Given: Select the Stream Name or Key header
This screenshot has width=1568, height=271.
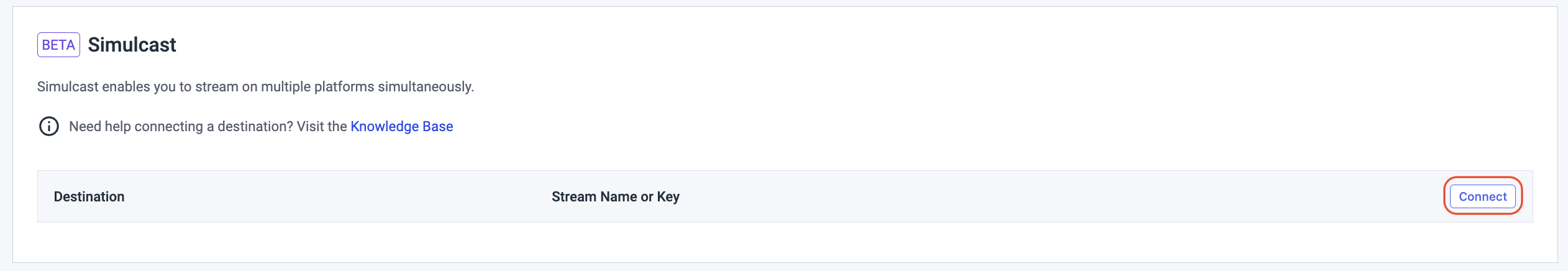Looking at the screenshot, I should pos(616,196).
